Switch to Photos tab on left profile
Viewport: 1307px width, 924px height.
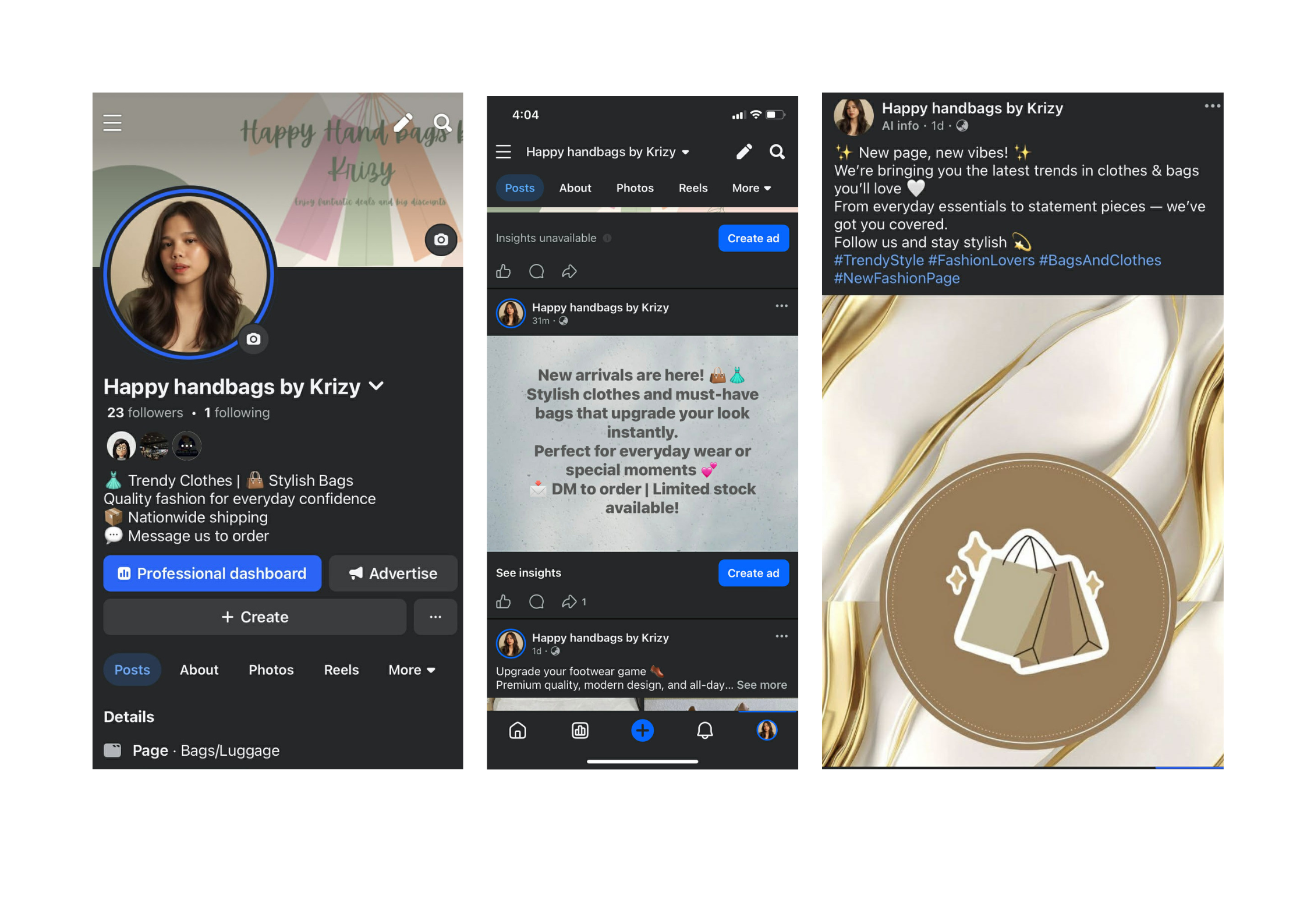click(271, 670)
